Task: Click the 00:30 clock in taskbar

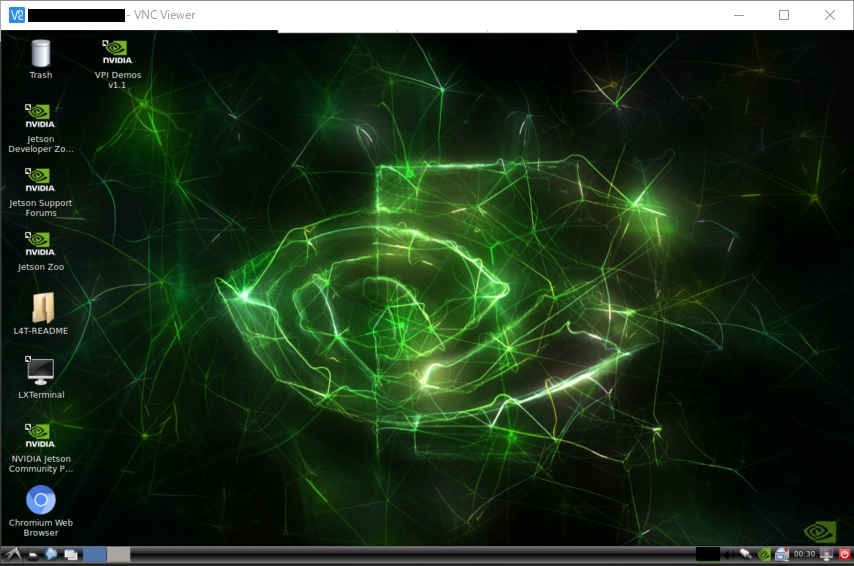Action: point(804,554)
